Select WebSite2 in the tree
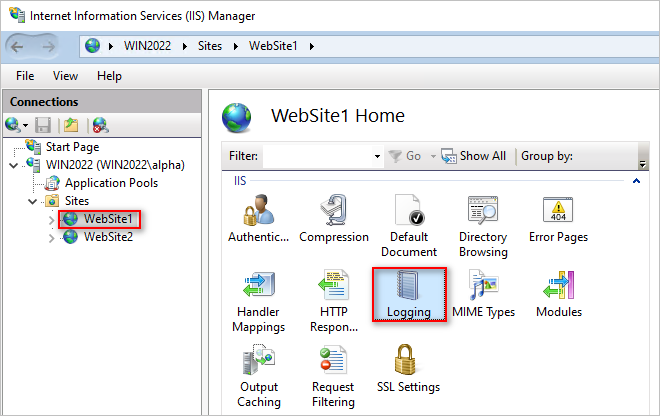The height and width of the screenshot is (416, 660). pyautogui.click(x=108, y=237)
